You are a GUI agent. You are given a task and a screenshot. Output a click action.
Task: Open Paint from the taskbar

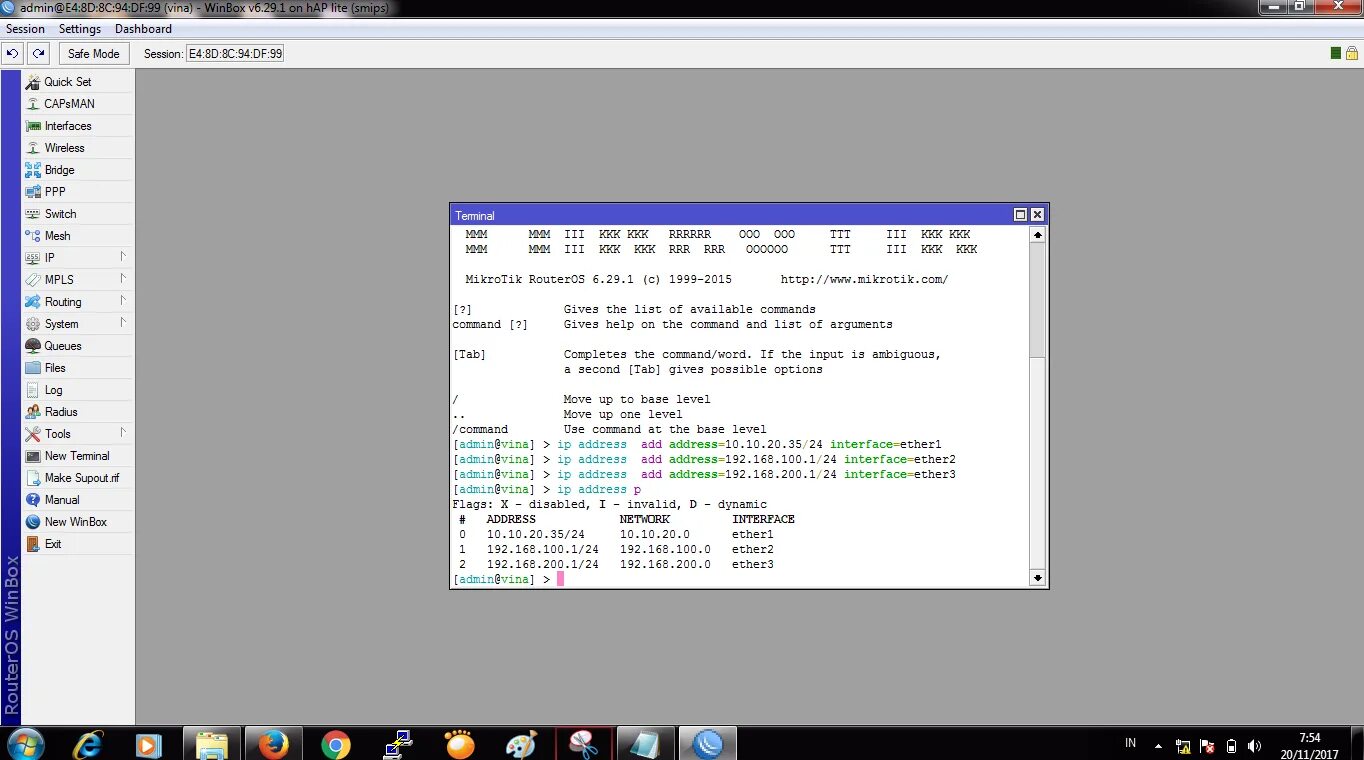pos(521,744)
